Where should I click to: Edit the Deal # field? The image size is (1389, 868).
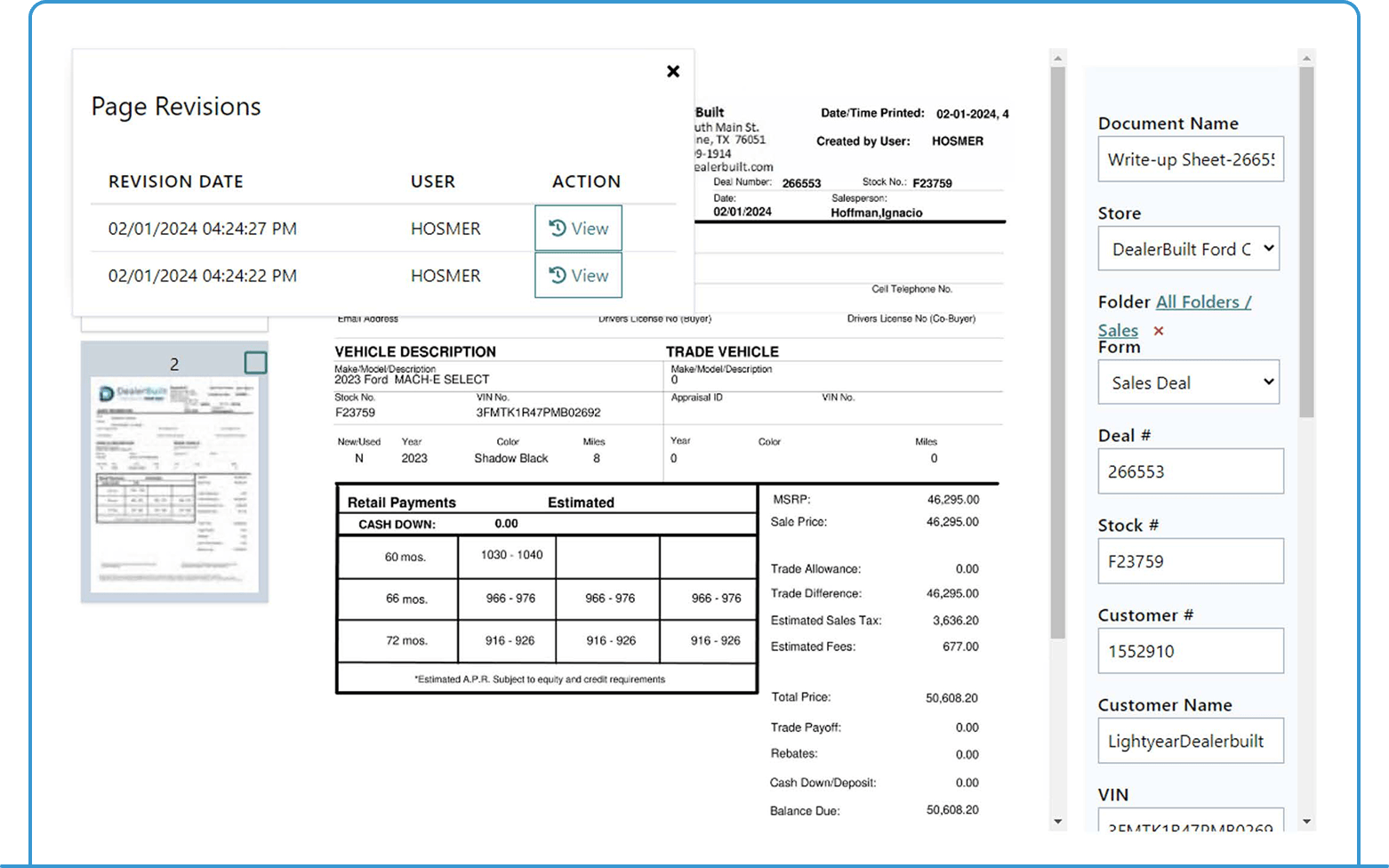(1191, 471)
